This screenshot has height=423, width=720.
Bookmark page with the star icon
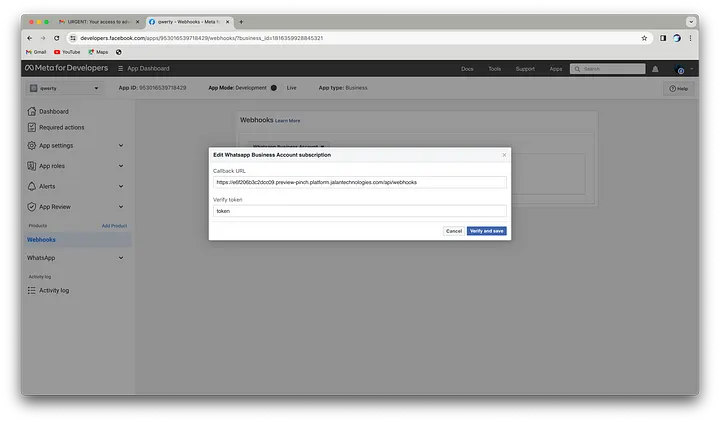click(644, 38)
